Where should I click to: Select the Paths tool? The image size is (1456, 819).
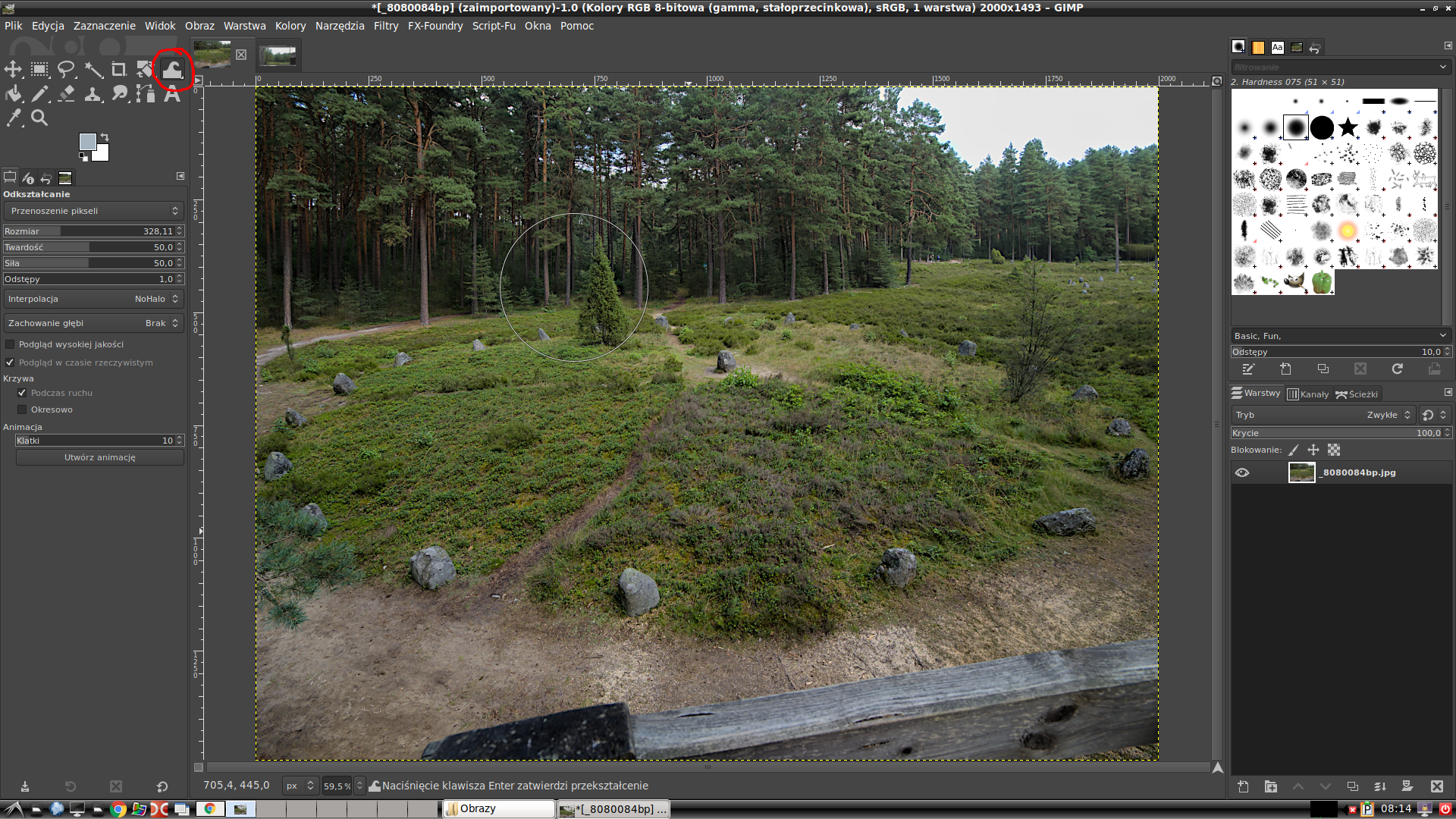point(145,94)
